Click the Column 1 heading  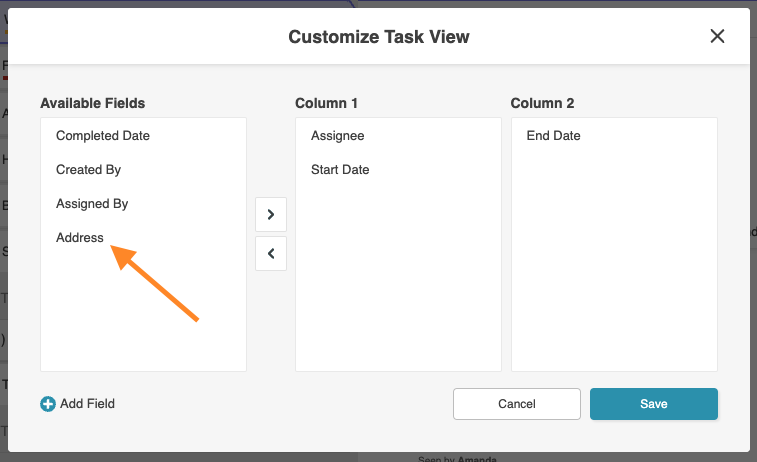pyautogui.click(x=326, y=103)
